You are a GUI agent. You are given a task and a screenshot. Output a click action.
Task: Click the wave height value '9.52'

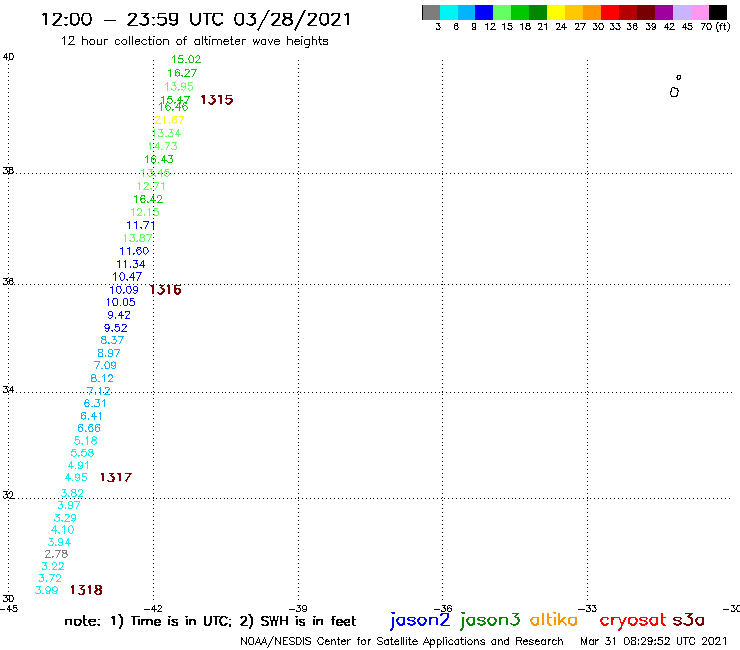(116, 328)
